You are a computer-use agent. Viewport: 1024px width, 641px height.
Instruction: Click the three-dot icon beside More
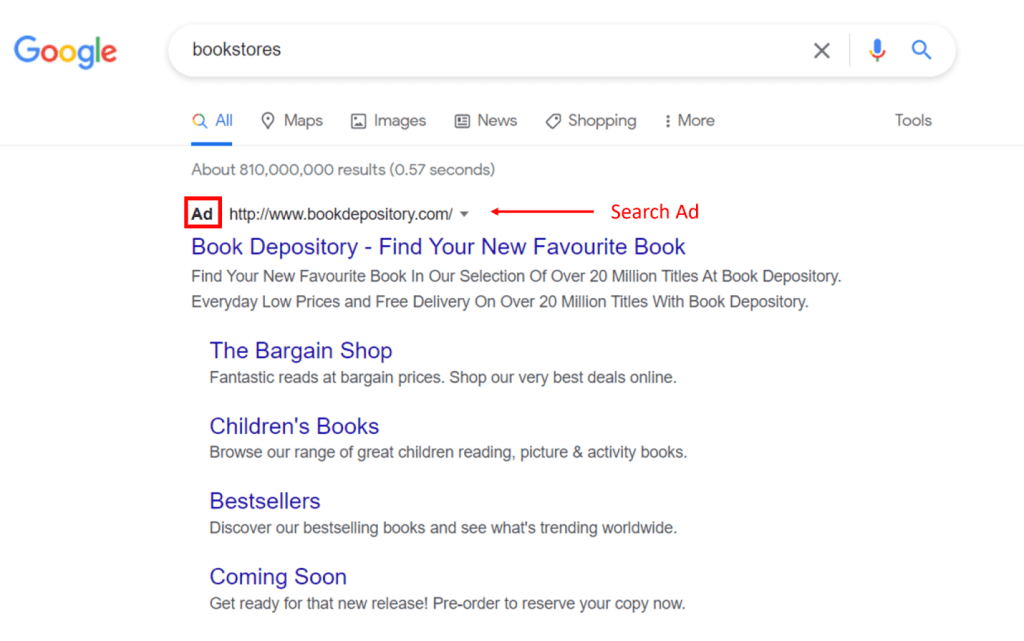667,120
